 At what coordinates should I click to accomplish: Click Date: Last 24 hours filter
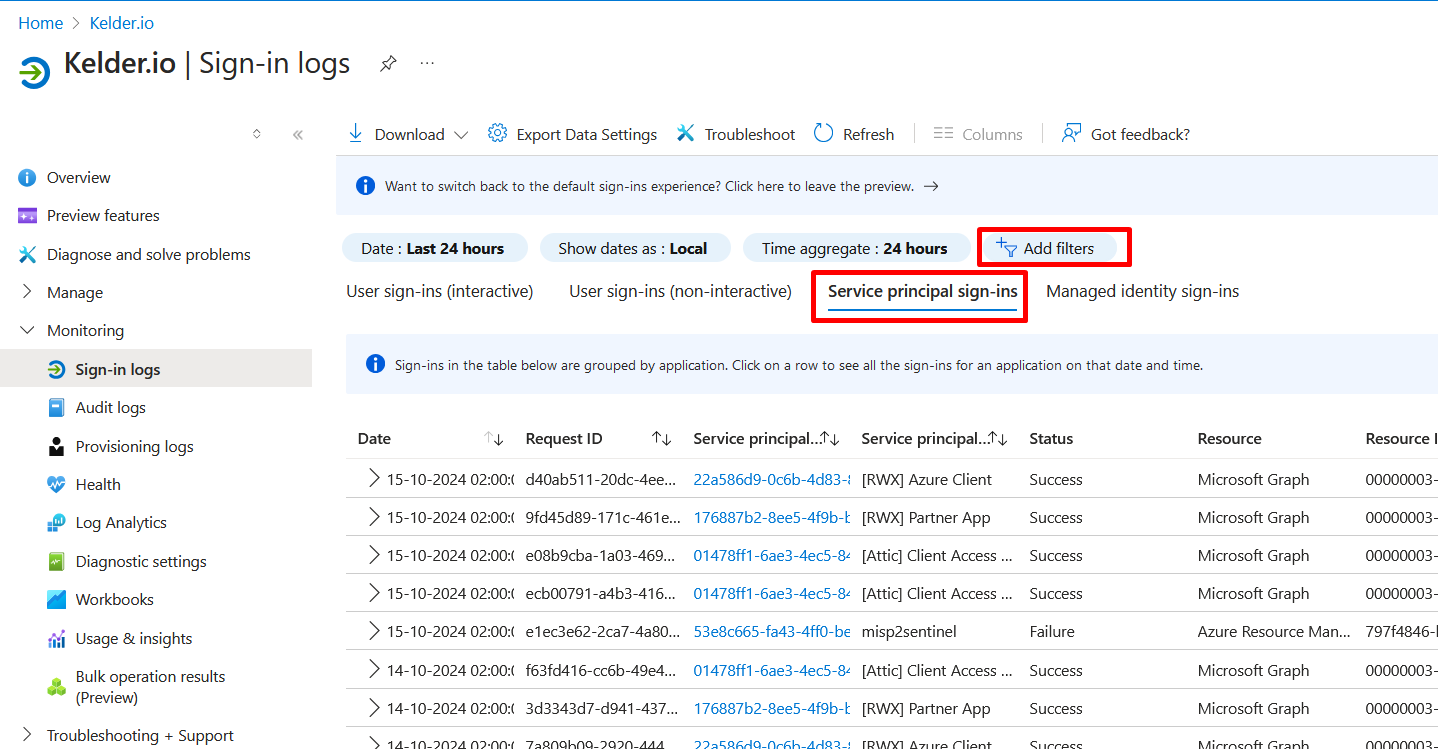coord(433,248)
